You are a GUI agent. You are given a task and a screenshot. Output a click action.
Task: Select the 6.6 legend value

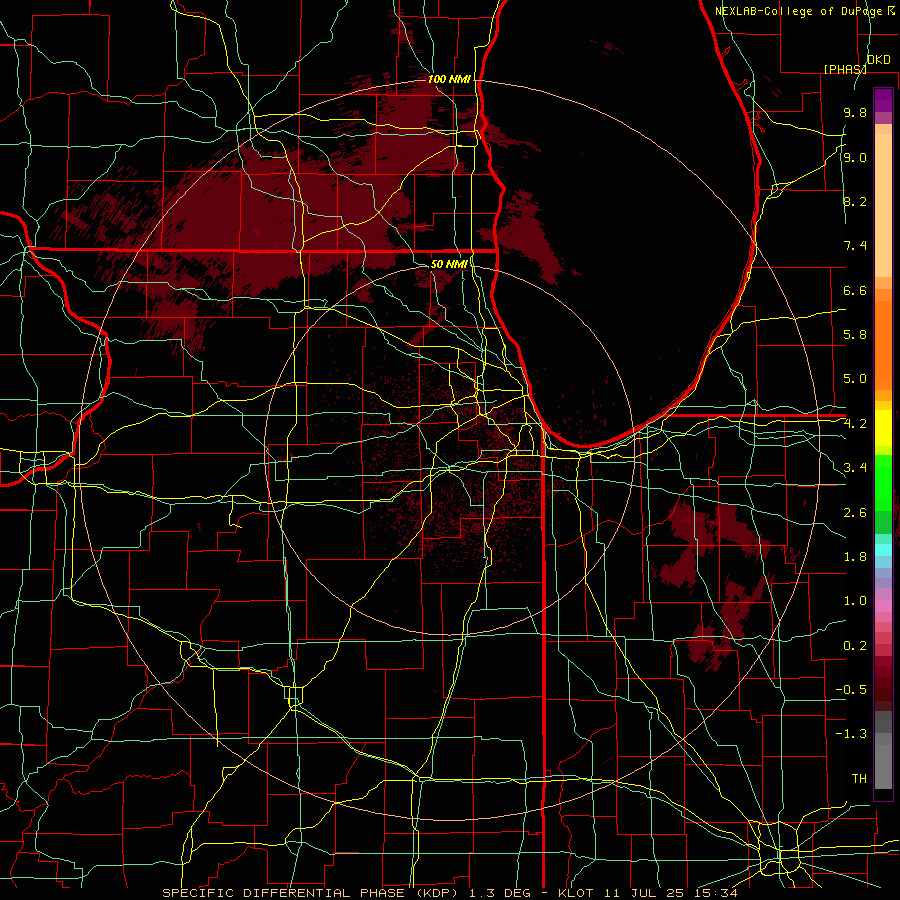coord(855,291)
